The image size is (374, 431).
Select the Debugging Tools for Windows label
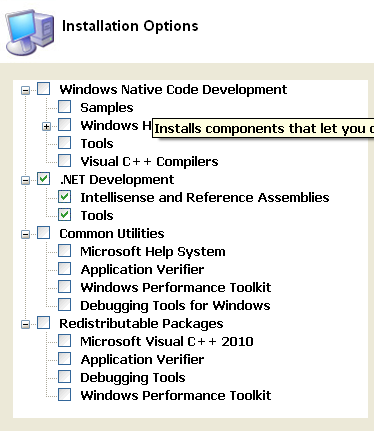click(175, 306)
